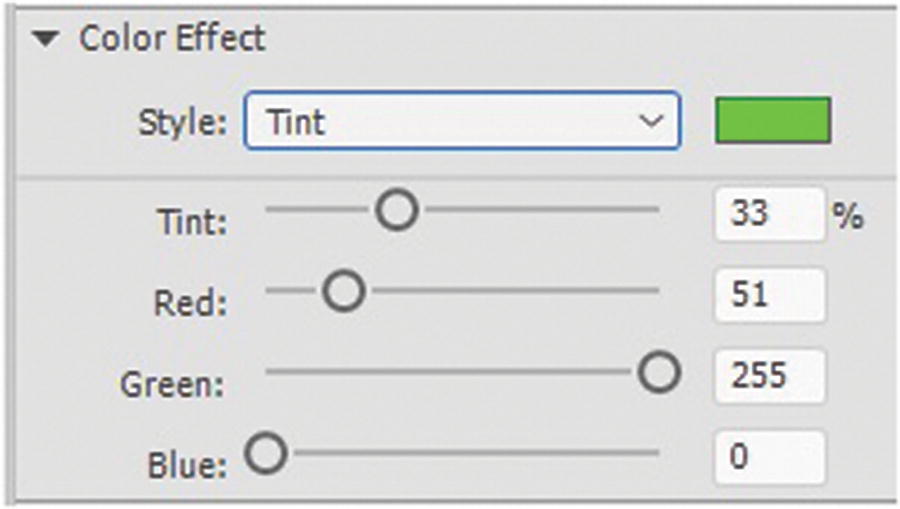
Task: Click the chevron arrow in Style combo box
Action: click(x=651, y=122)
